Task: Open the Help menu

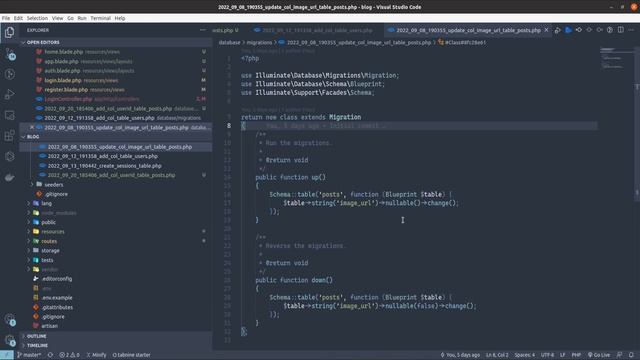Action: (x=120, y=18)
